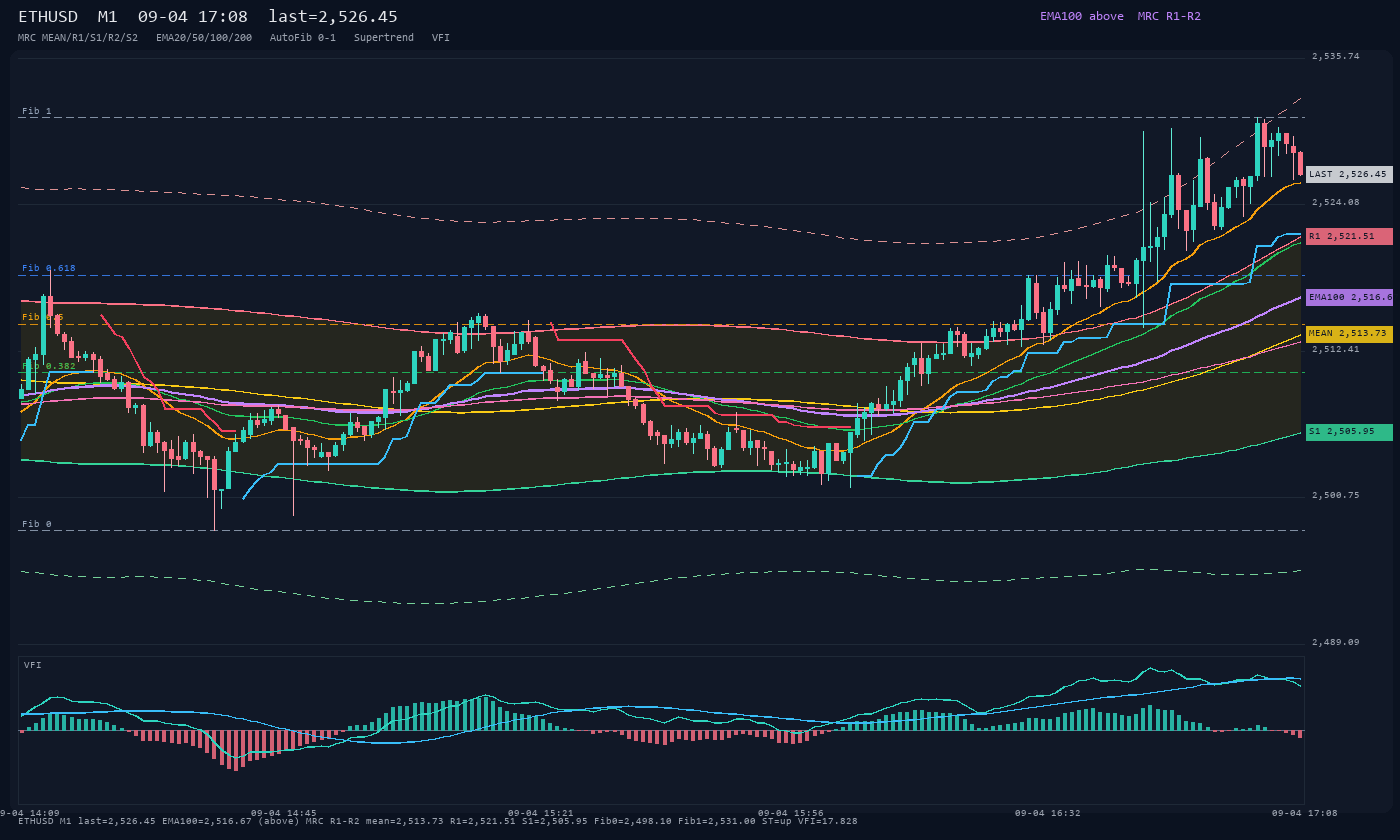Click the 'EMA100 above' status text

pyautogui.click(x=1081, y=16)
